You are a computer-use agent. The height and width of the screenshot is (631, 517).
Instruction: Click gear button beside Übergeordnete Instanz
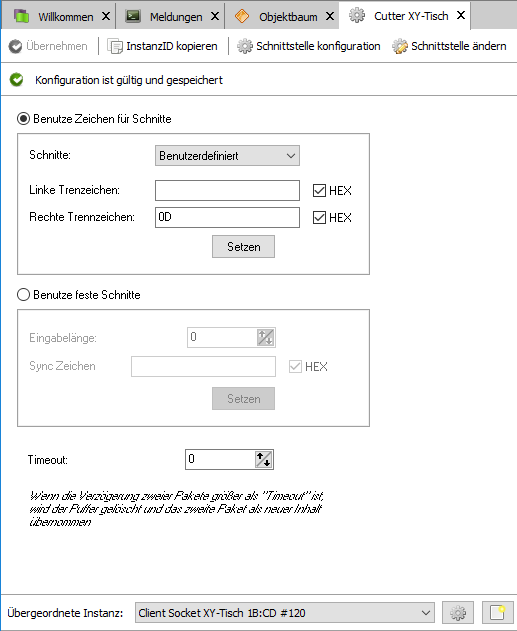pyautogui.click(x=457, y=613)
